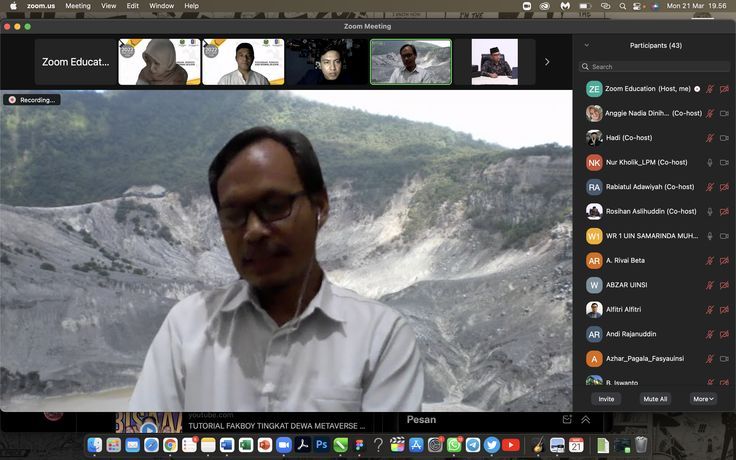Click TUTORIAL FAKBOY TINGKAT DEWA METAVERSE title
Image resolution: width=736 pixels, height=460 pixels.
tap(276, 426)
